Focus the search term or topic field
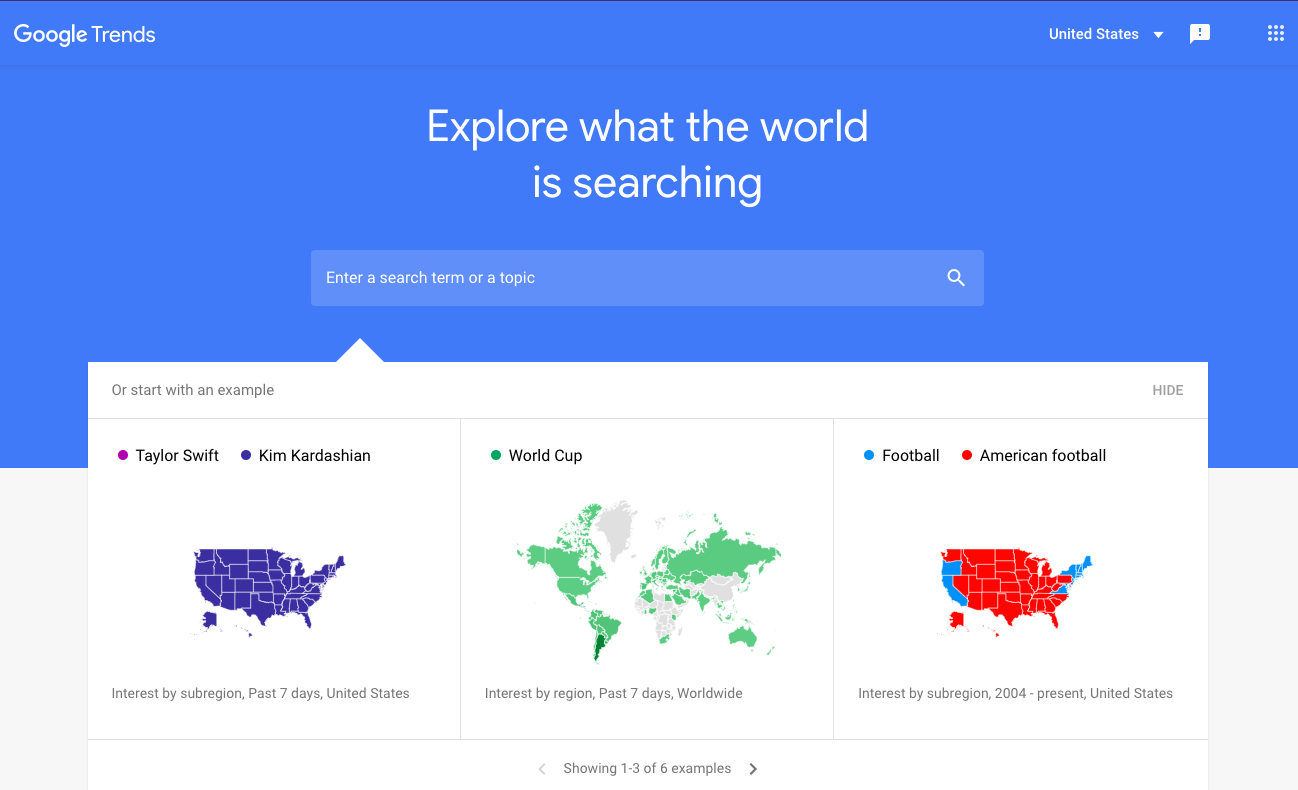Viewport: 1298px width, 790px height. pos(647,278)
